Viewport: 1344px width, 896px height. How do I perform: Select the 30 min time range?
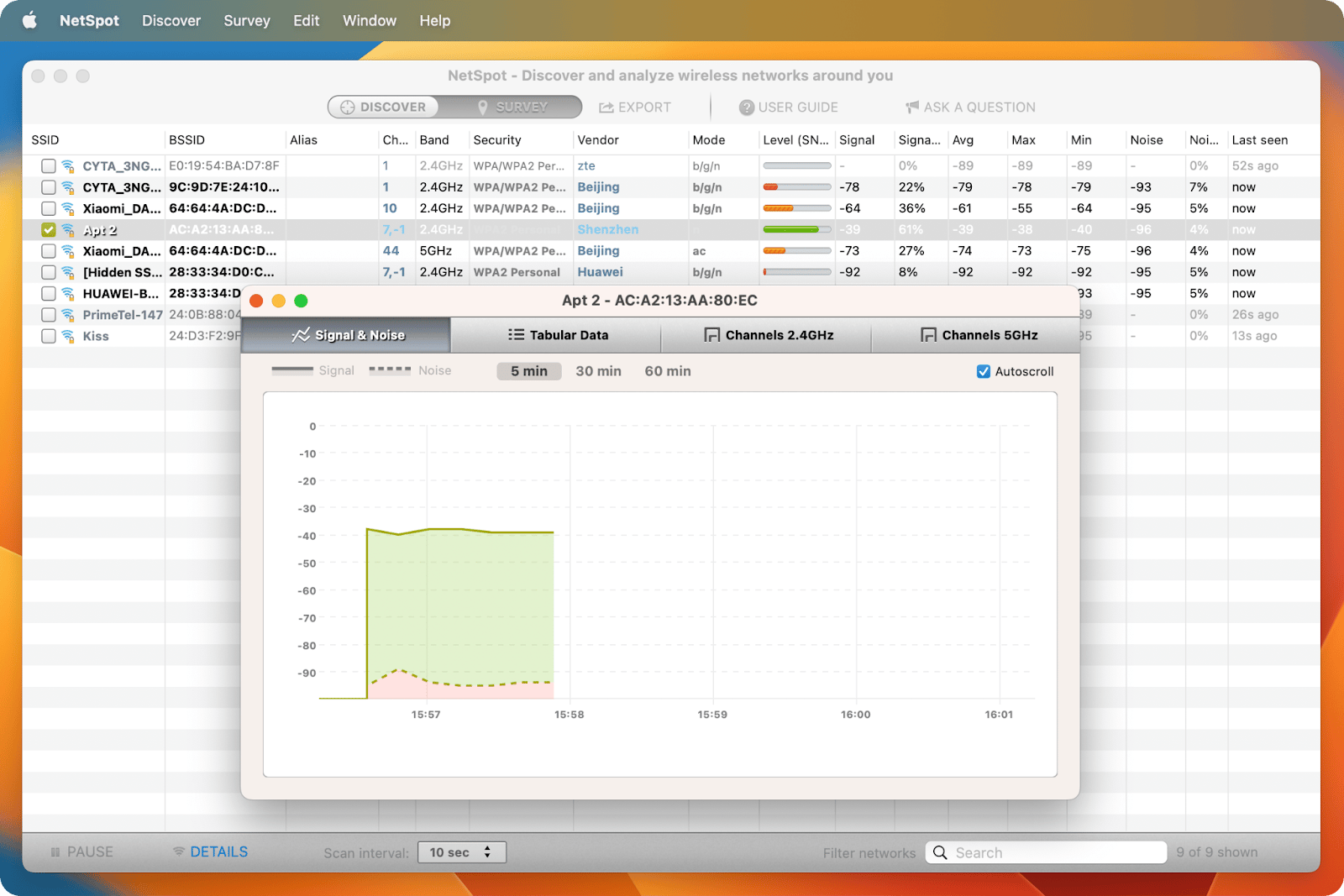(x=599, y=371)
